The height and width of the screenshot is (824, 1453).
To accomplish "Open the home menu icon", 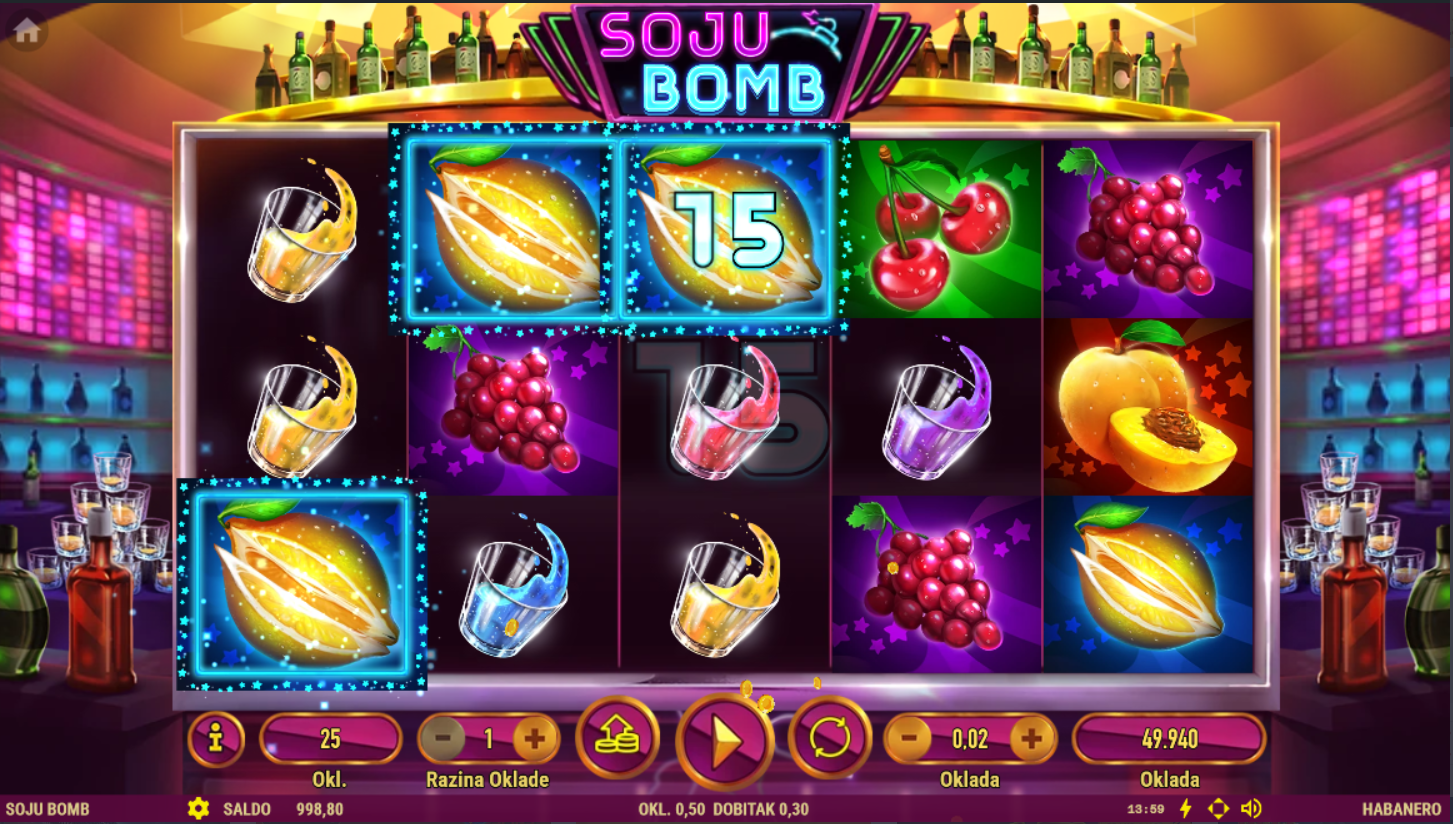I will 27,32.
